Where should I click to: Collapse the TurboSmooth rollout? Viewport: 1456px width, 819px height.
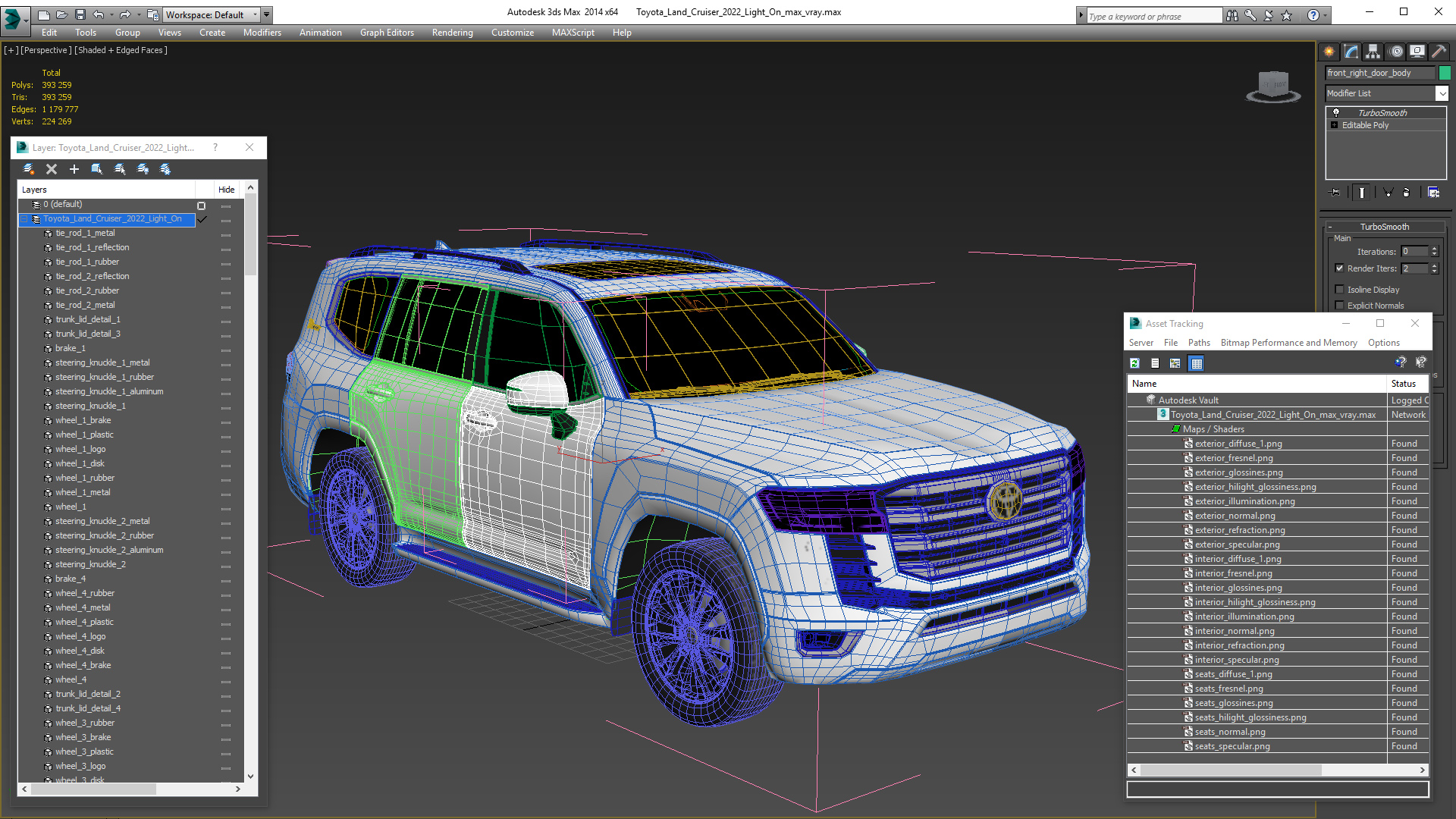(1330, 227)
